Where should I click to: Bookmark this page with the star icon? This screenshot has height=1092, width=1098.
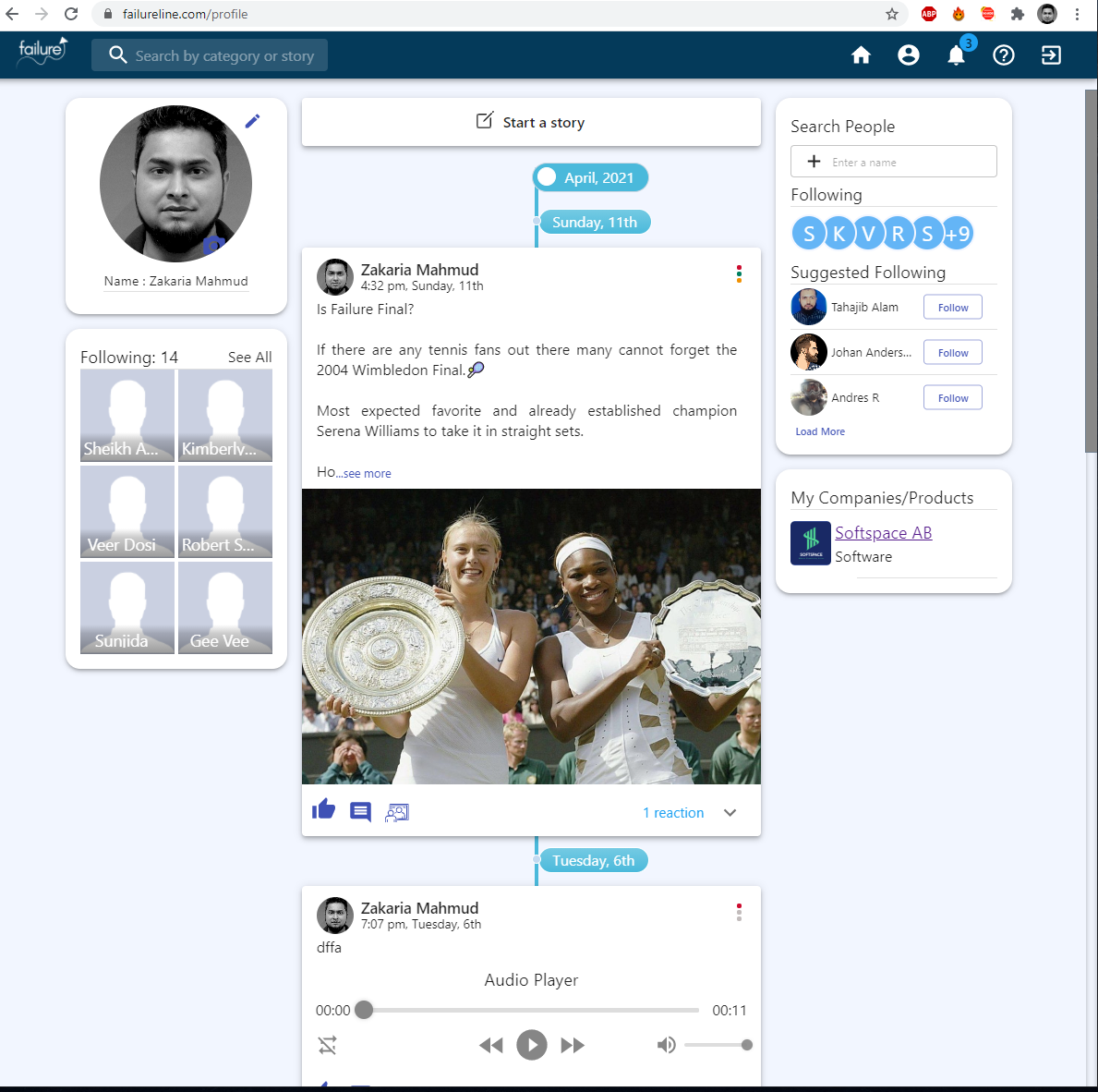click(891, 14)
